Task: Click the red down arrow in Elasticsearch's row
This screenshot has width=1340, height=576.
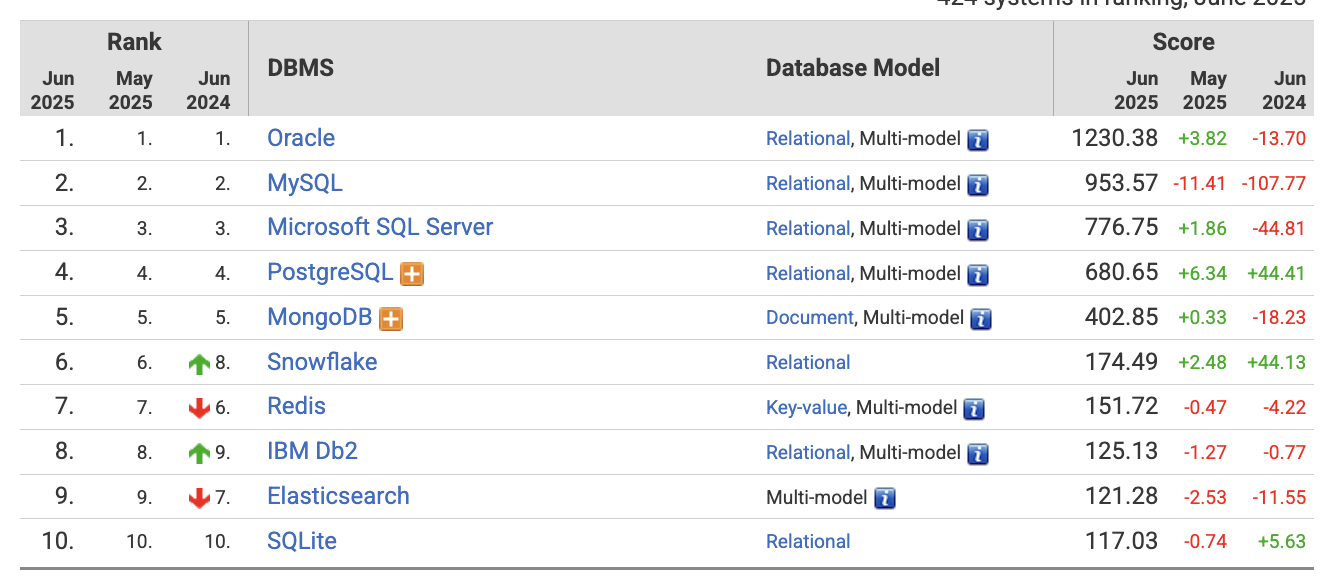Action: [x=199, y=497]
